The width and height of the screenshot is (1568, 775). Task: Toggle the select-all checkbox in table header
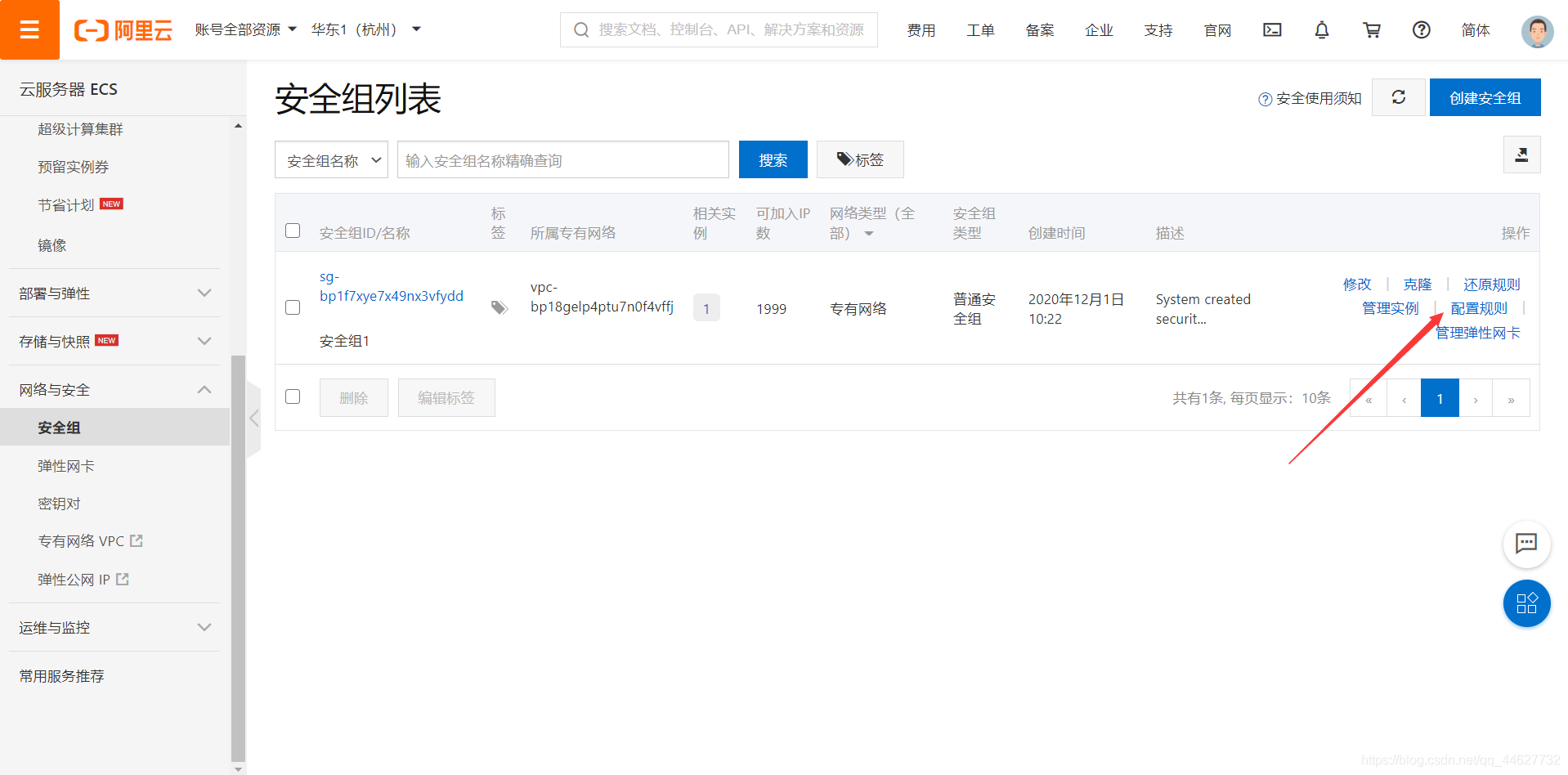293,231
